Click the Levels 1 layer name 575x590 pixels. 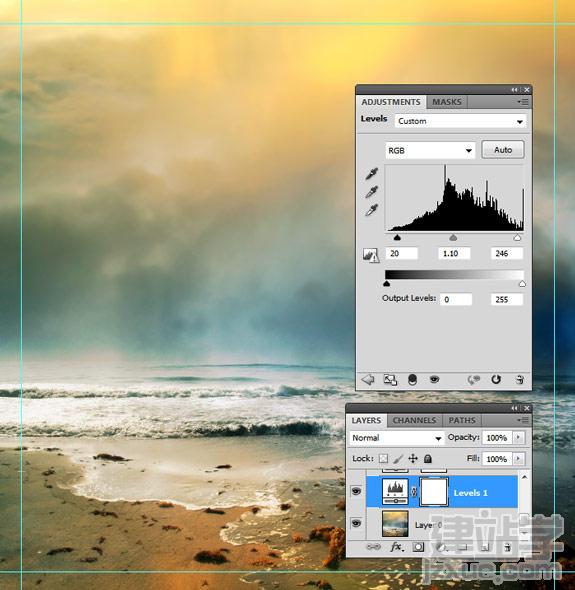pyautogui.click(x=470, y=493)
